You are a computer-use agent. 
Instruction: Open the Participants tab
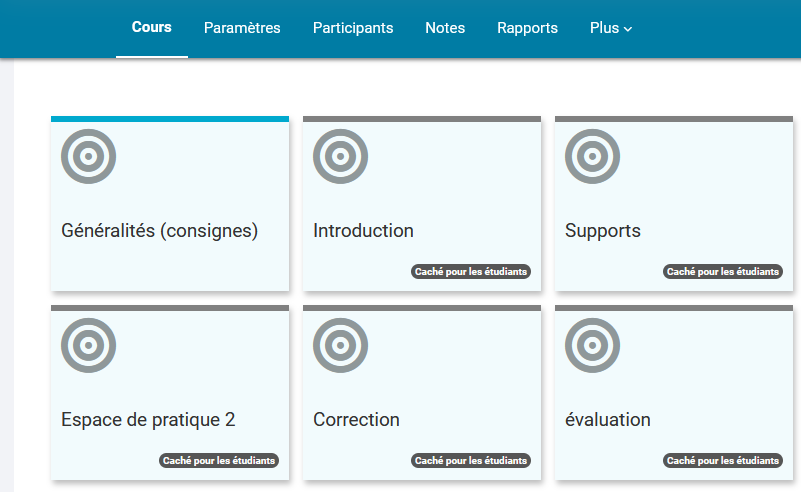[353, 28]
